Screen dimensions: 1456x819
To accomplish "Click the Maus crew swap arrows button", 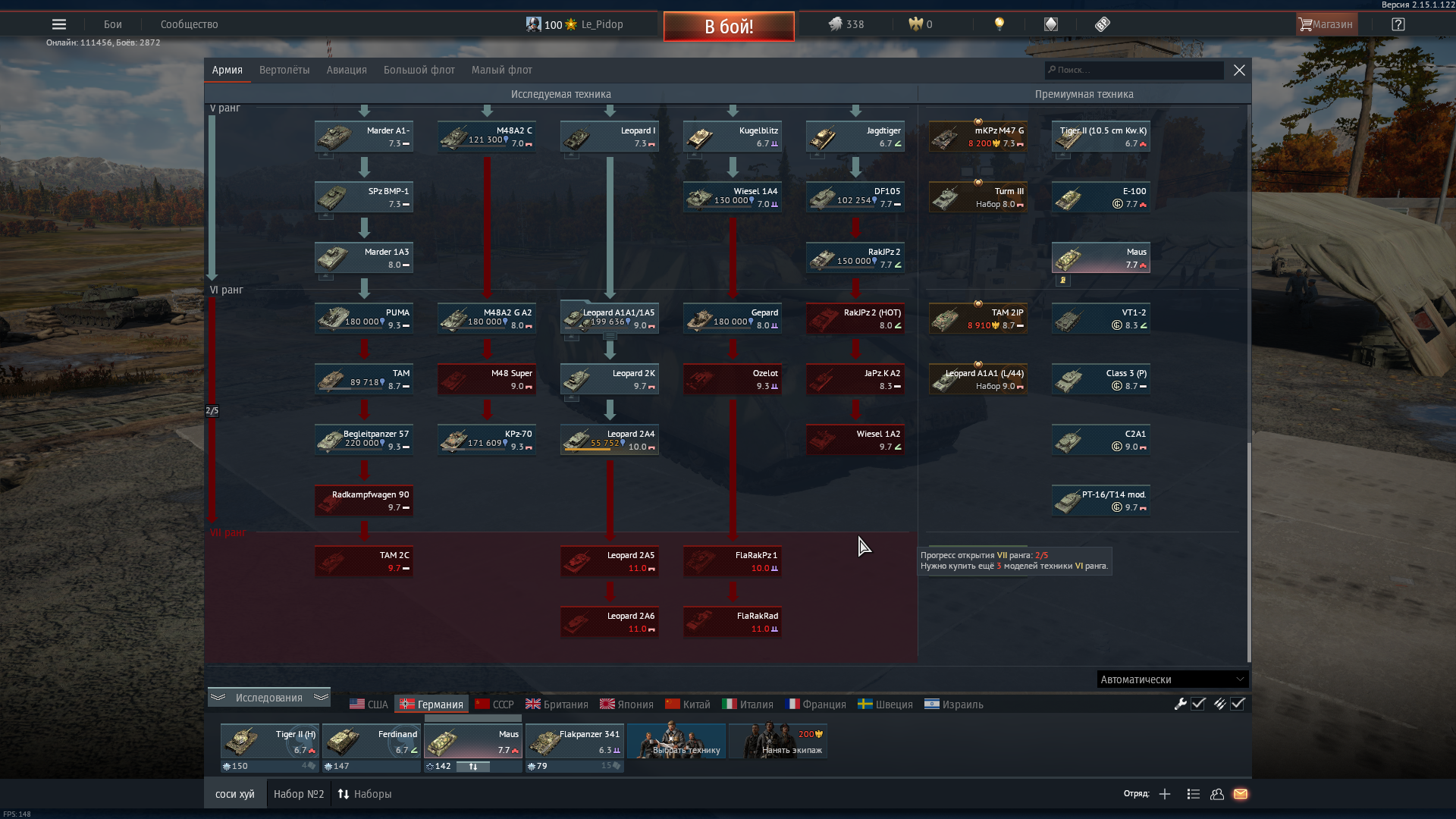I will pos(473,767).
